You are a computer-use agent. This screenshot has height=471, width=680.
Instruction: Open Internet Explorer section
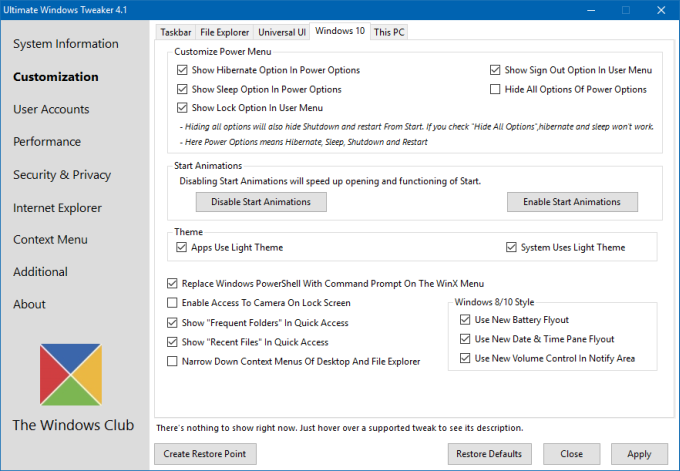click(x=57, y=208)
